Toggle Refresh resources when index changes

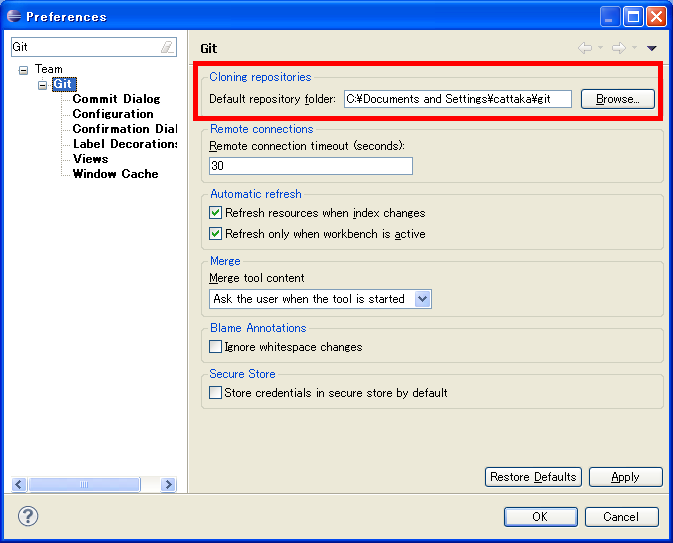(x=215, y=213)
